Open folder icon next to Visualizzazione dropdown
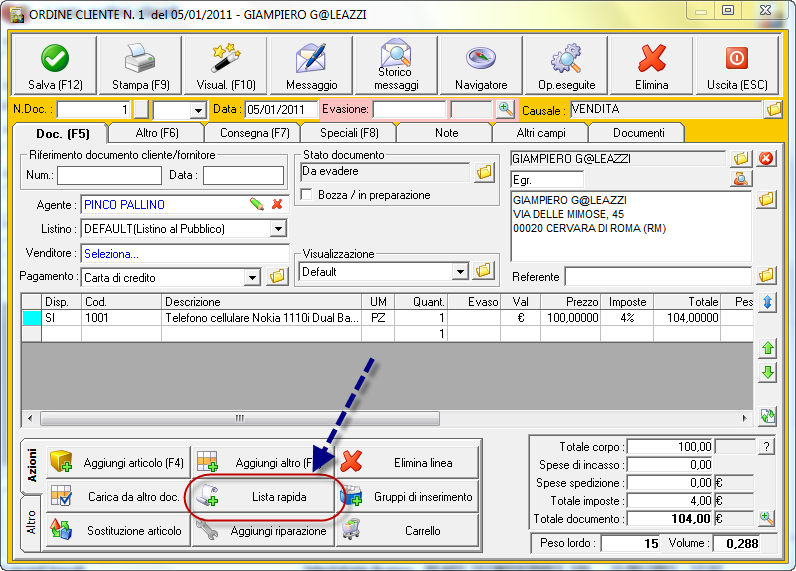This screenshot has width=796, height=571. pos(483,271)
